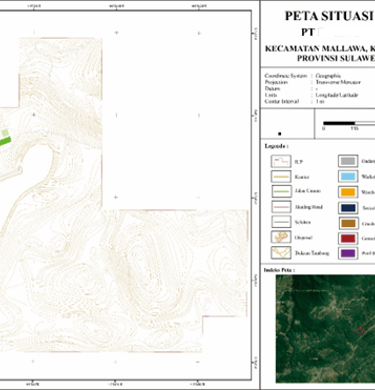Click the Disposal legend symbol

coord(281,237)
